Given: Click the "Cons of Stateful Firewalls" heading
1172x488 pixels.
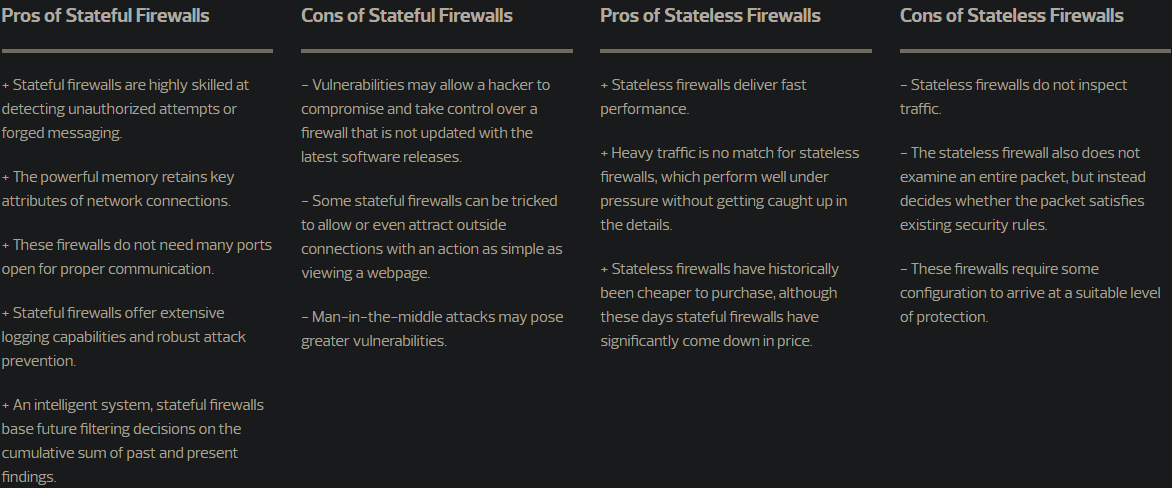Looking at the screenshot, I should [407, 16].
